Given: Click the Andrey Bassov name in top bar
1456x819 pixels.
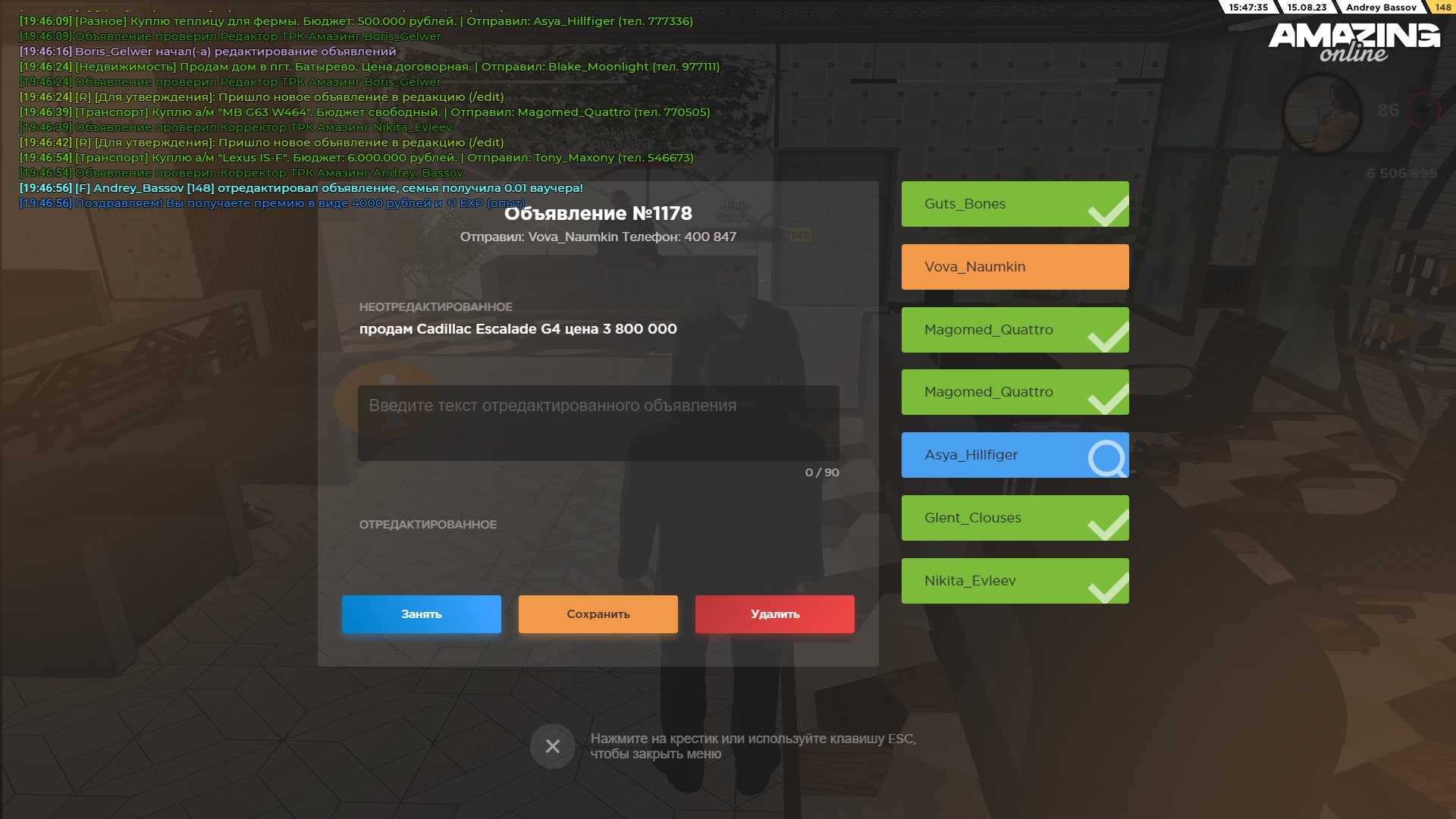Looking at the screenshot, I should point(1381,8).
